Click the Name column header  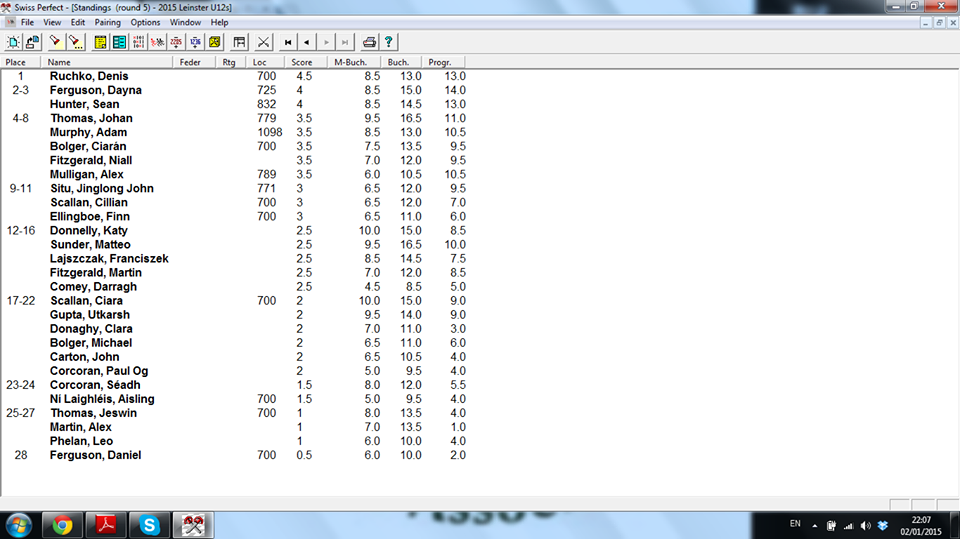[x=59, y=62]
